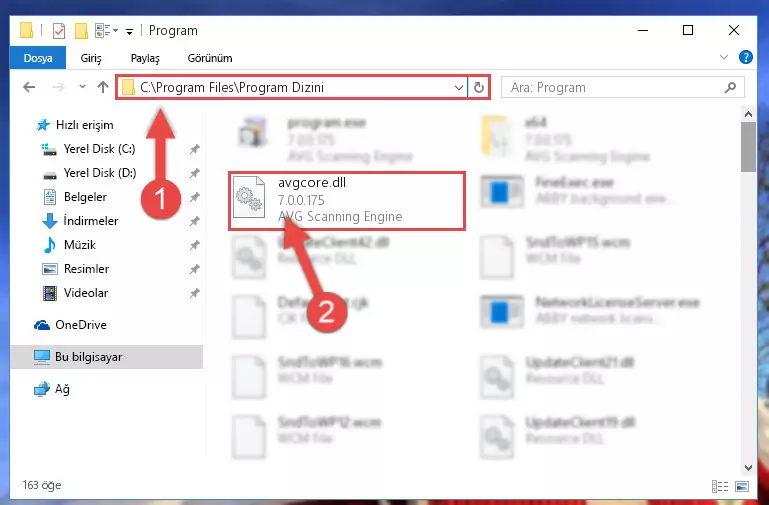Switch to the Paylaş ribbon tab

[145, 58]
